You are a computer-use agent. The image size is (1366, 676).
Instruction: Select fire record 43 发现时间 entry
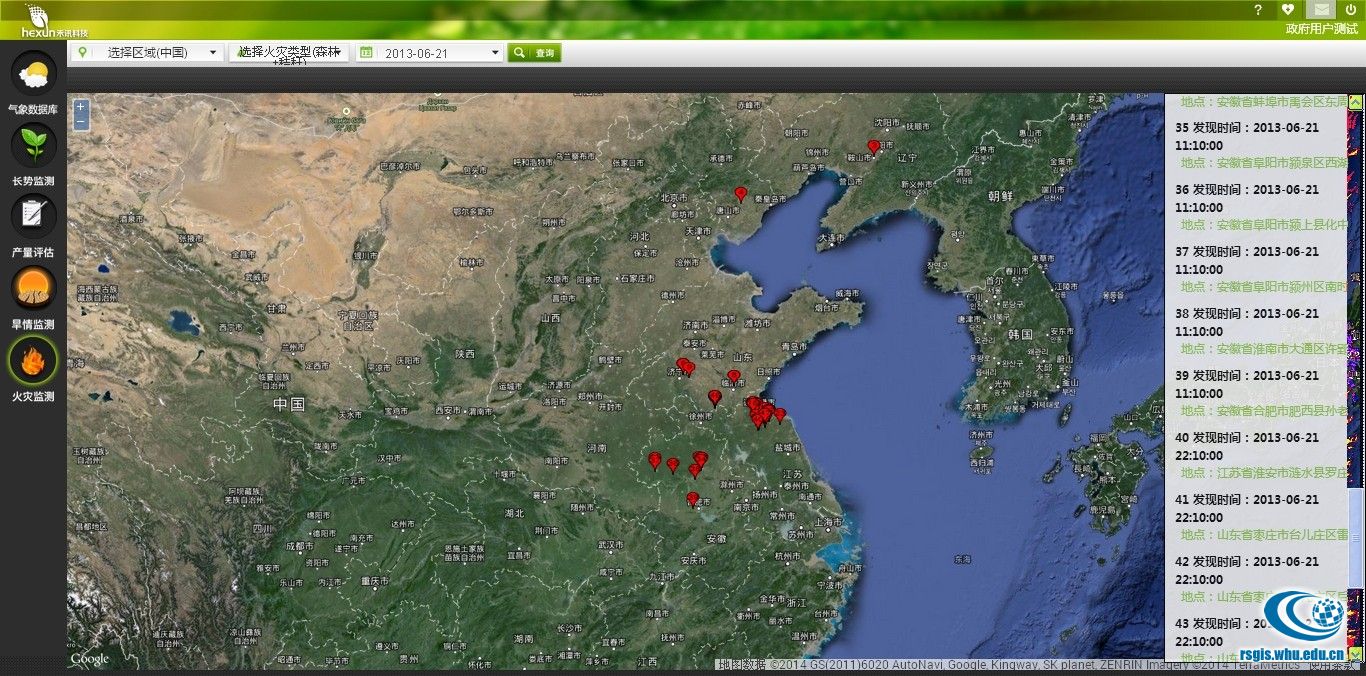pyautogui.click(x=1247, y=632)
